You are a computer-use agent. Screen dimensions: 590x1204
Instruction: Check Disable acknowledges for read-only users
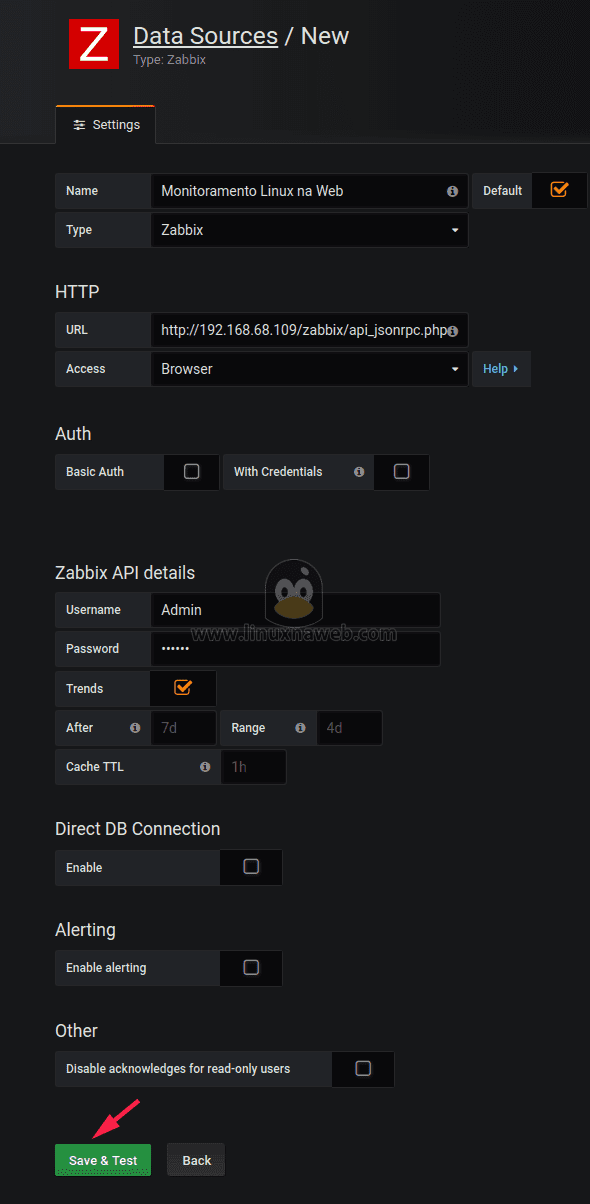[363, 1068]
